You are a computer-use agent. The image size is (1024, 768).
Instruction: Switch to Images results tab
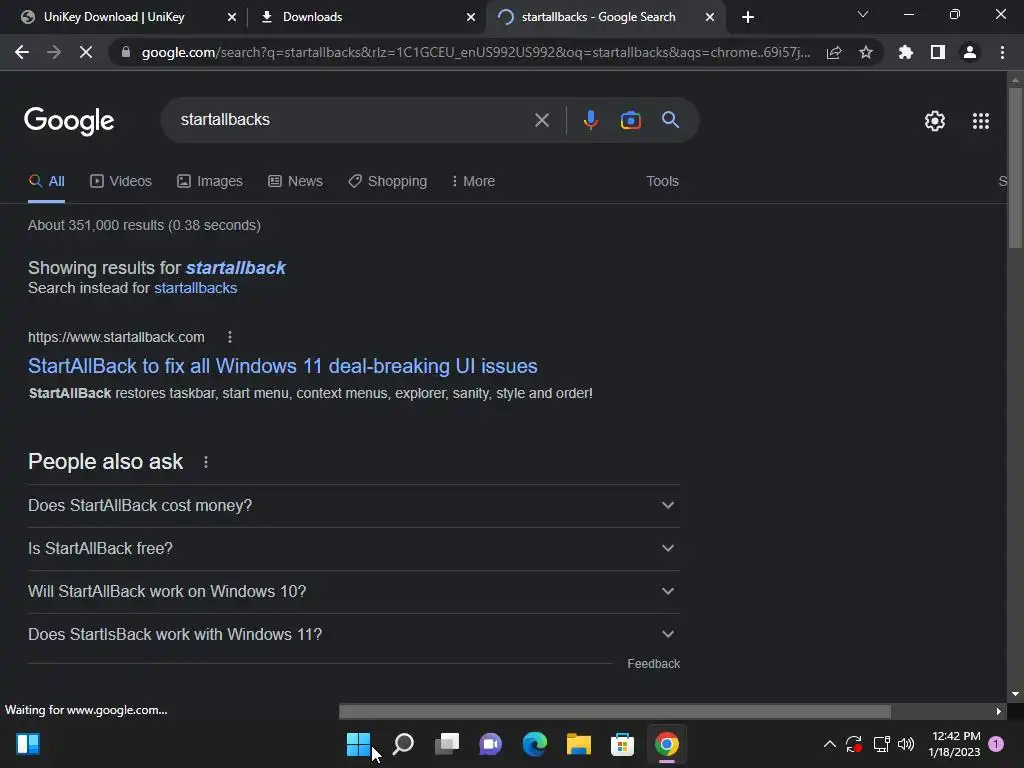click(x=210, y=182)
